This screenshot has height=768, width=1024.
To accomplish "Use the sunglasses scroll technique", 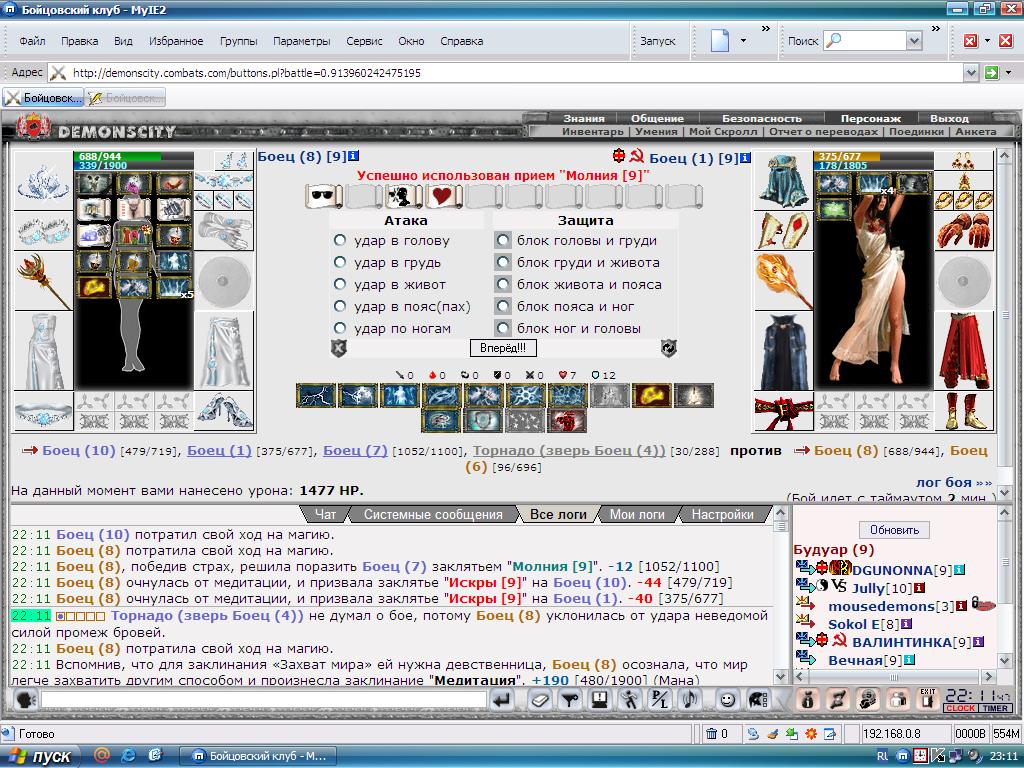I will [323, 195].
